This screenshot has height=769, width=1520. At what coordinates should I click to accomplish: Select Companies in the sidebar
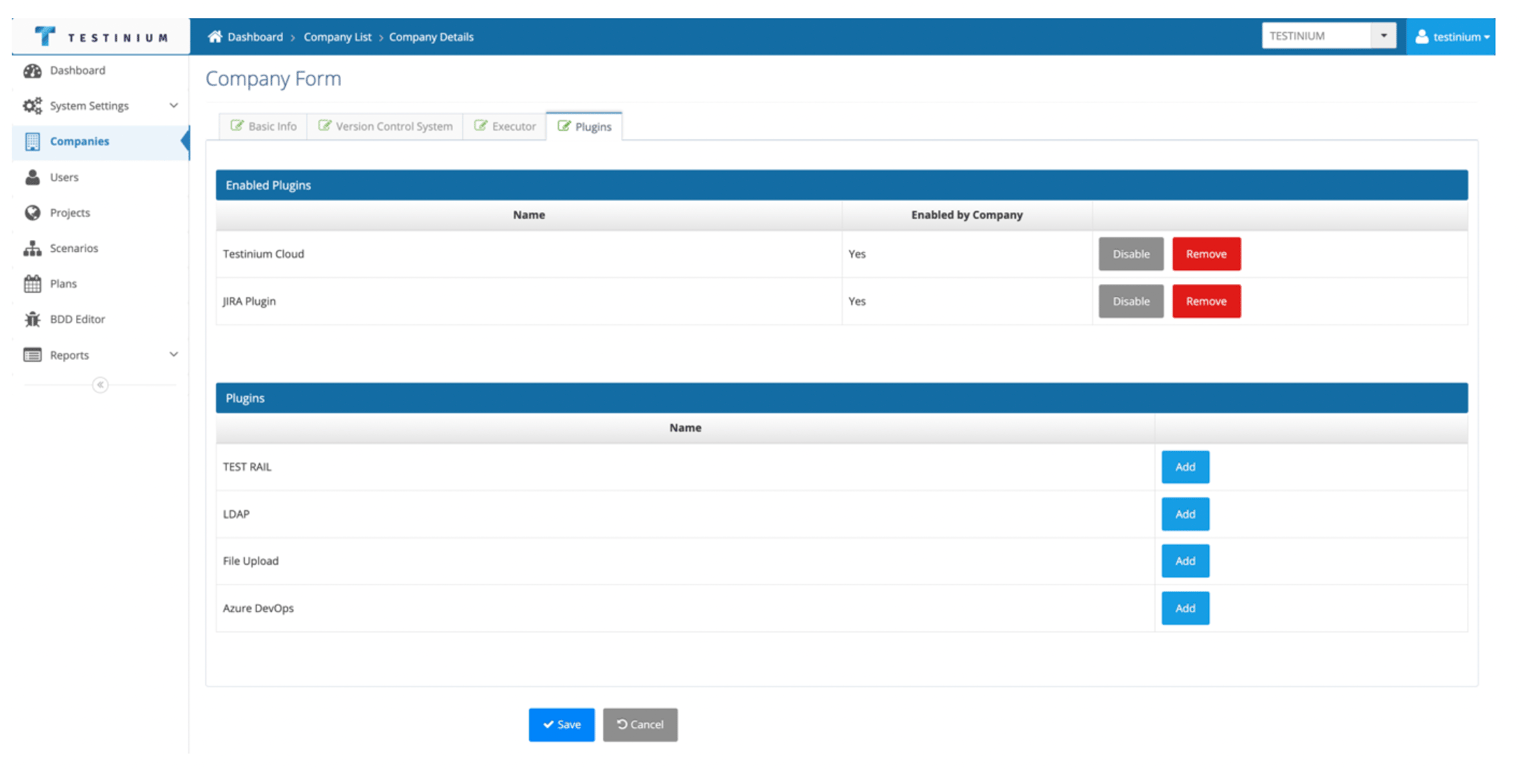(x=100, y=142)
